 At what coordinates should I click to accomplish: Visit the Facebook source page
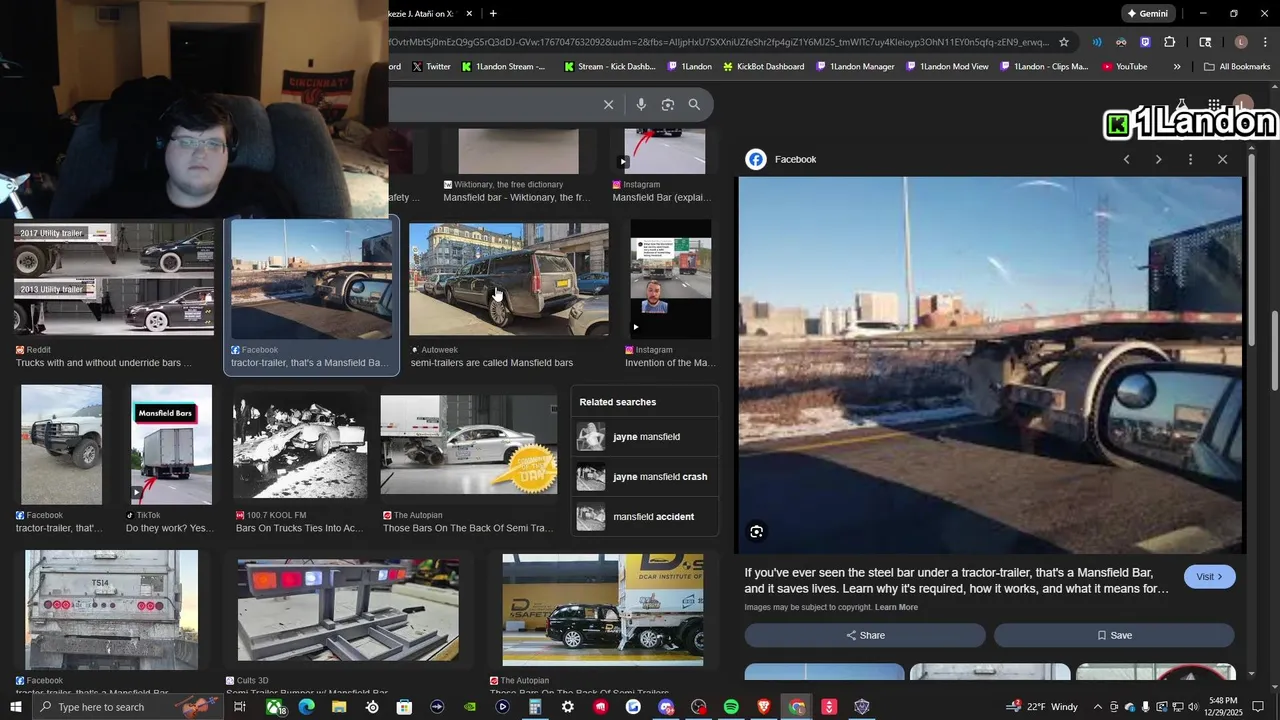[1209, 577]
